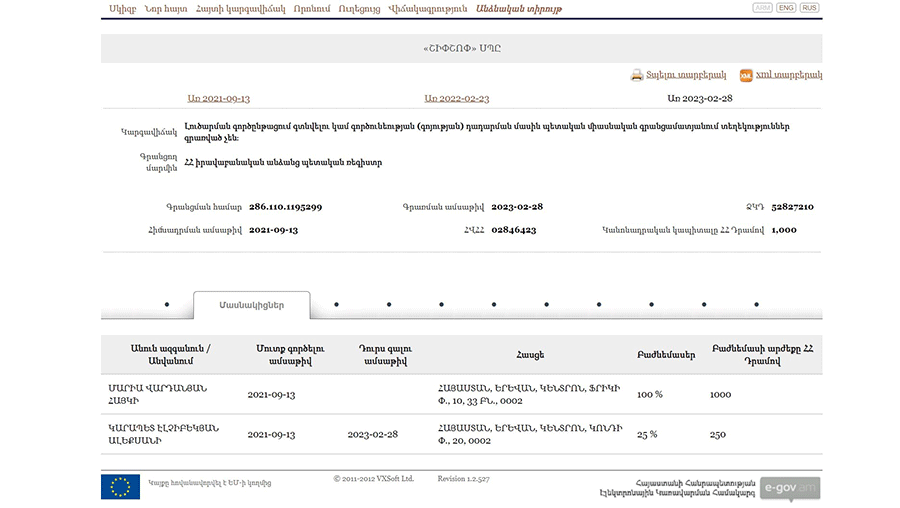
Task: View record as of 2021-09-13
Action: click(x=218, y=98)
